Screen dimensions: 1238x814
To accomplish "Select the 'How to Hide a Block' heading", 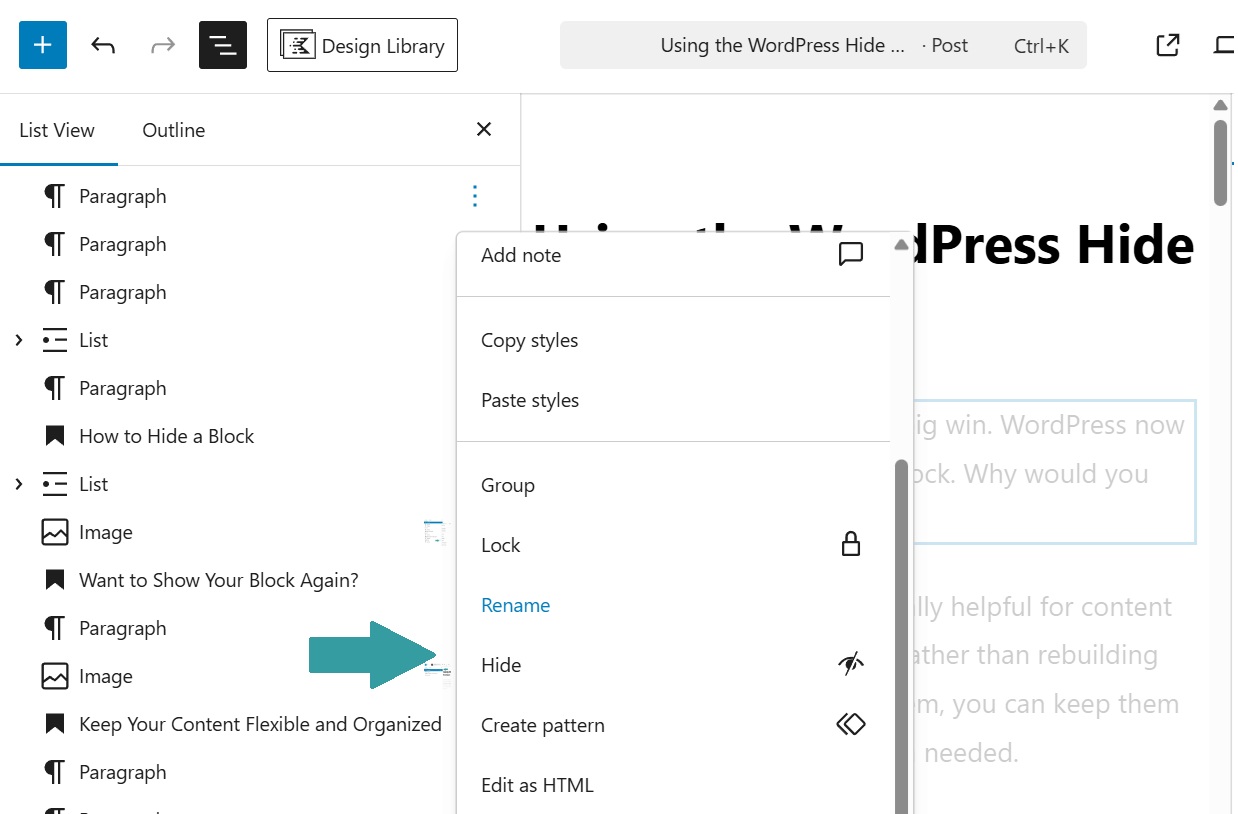I will pyautogui.click(x=166, y=436).
